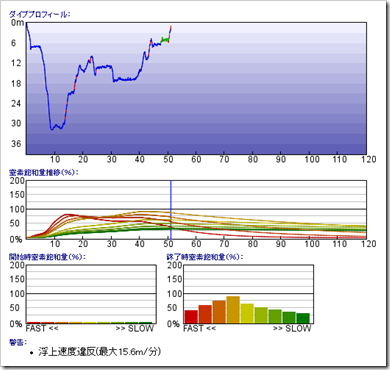
Task: Click the 120 time label under nitrogen chart
Action: click(369, 244)
